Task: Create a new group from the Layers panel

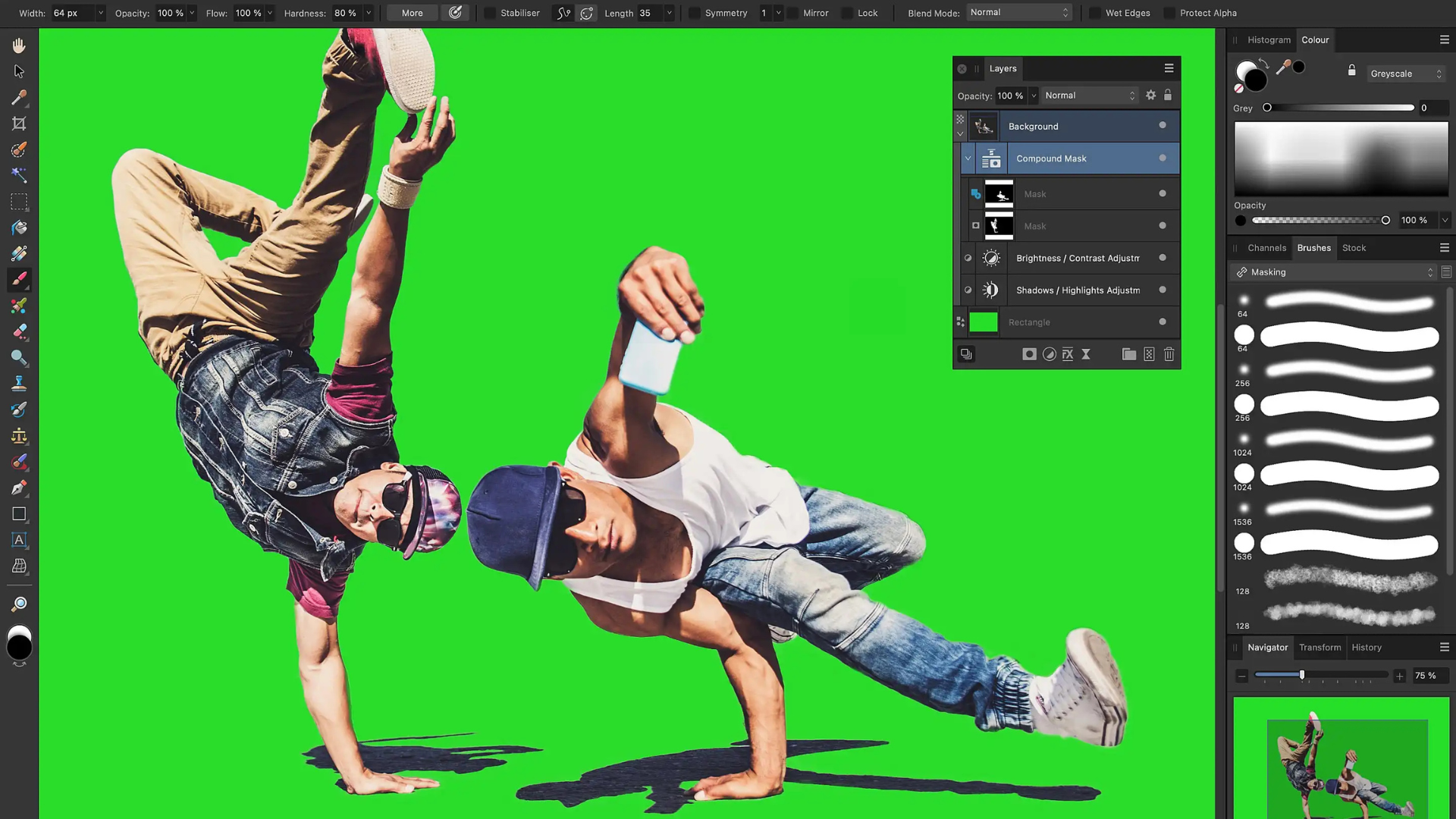Action: click(x=1129, y=354)
